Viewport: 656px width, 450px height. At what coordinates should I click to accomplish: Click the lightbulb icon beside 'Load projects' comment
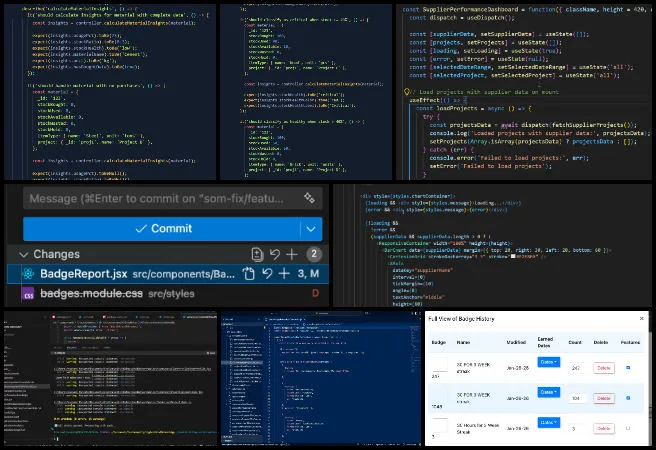tap(407, 92)
